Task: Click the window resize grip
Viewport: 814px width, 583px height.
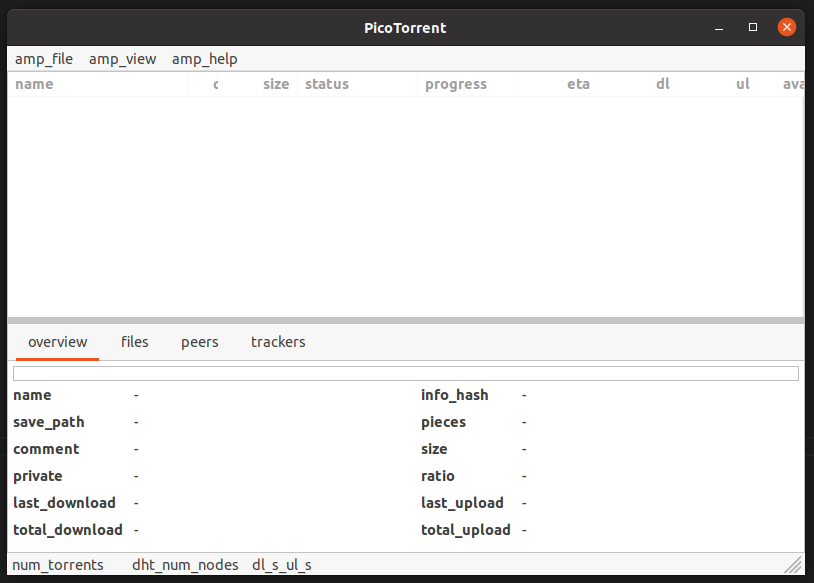Action: point(793,564)
